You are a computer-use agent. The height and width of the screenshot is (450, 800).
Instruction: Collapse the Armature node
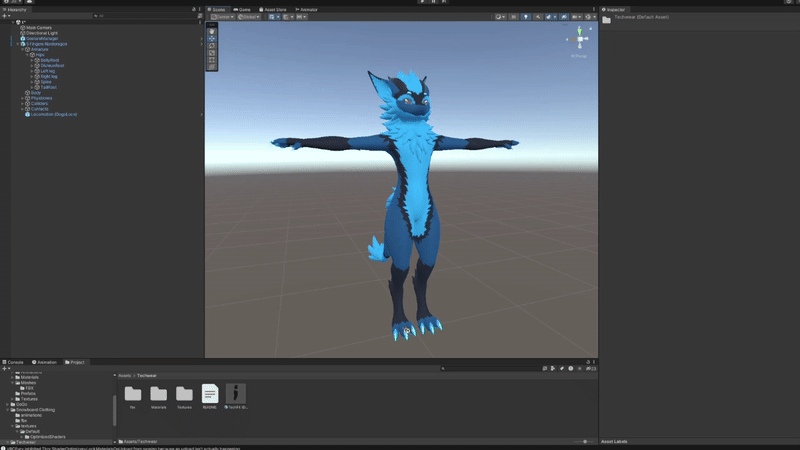click(22, 49)
